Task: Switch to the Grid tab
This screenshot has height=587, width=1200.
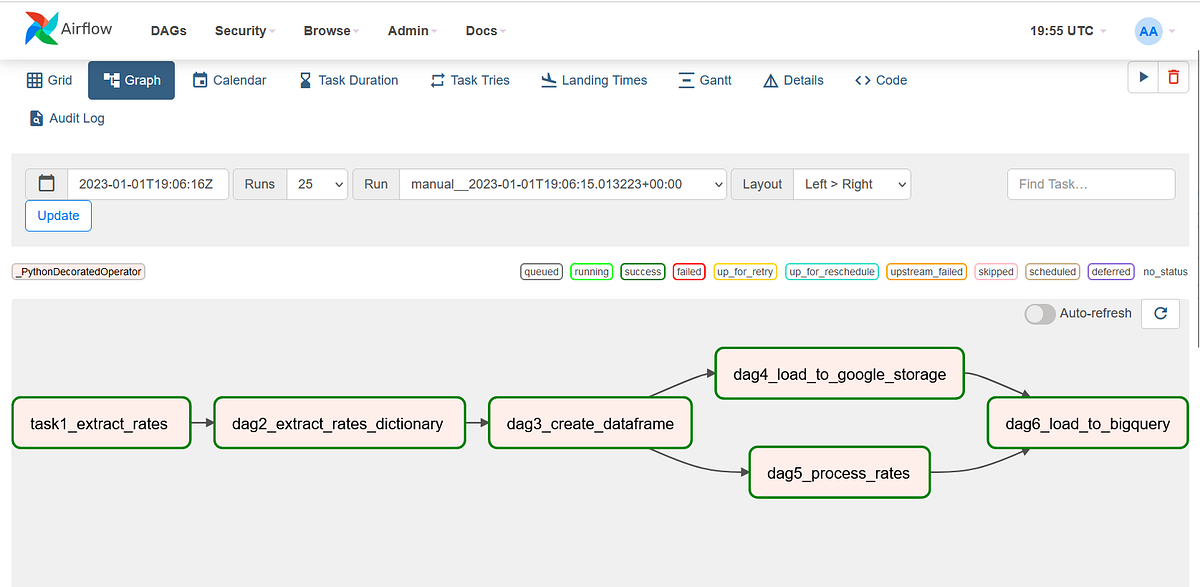Action: point(48,80)
